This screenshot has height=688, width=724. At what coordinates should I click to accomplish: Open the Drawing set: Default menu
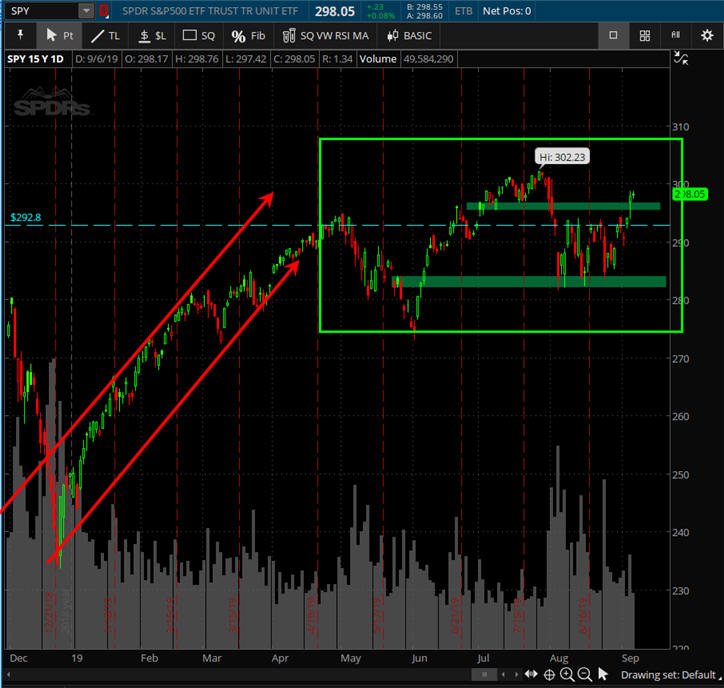(x=671, y=675)
